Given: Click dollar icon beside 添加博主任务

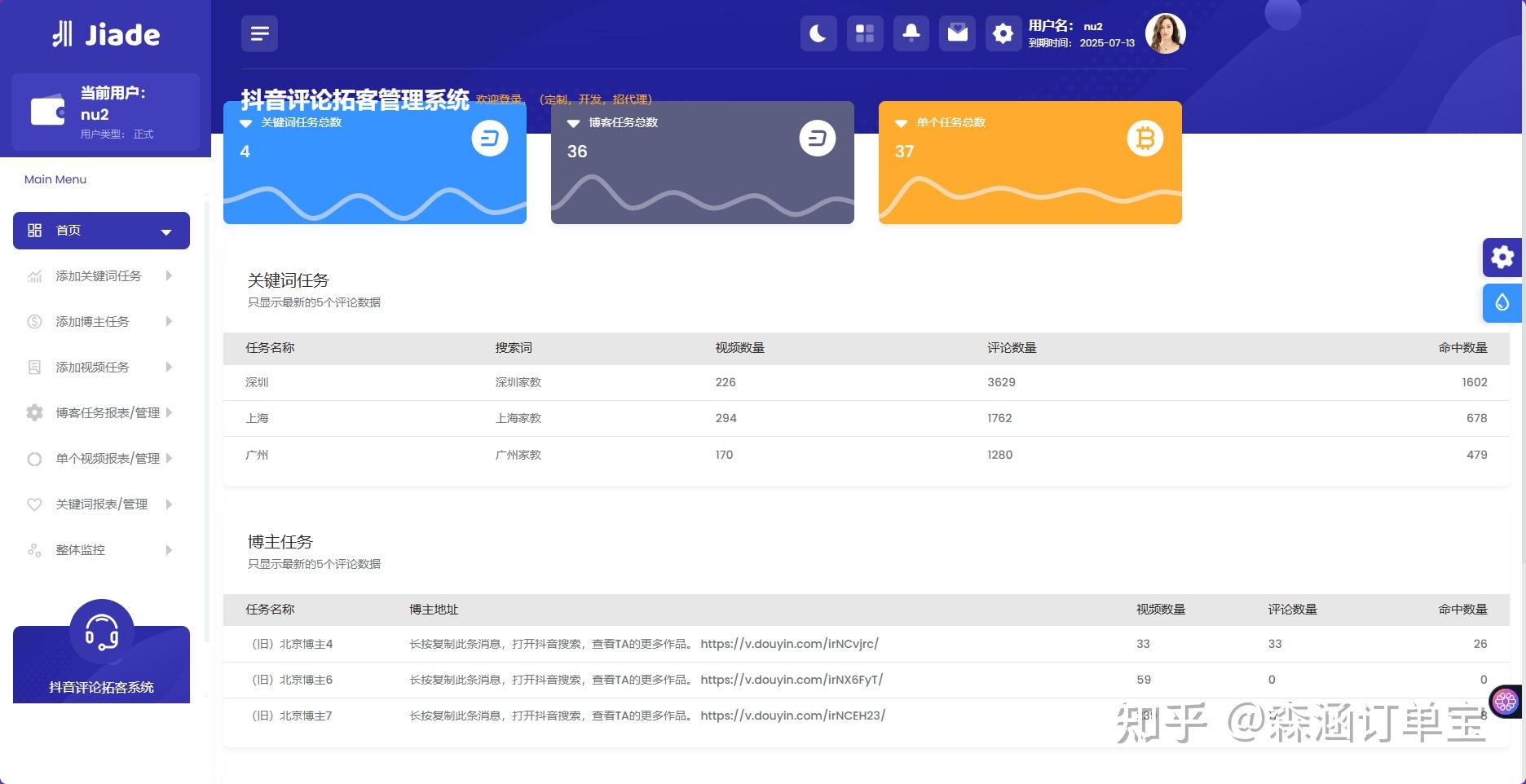Looking at the screenshot, I should 34,322.
